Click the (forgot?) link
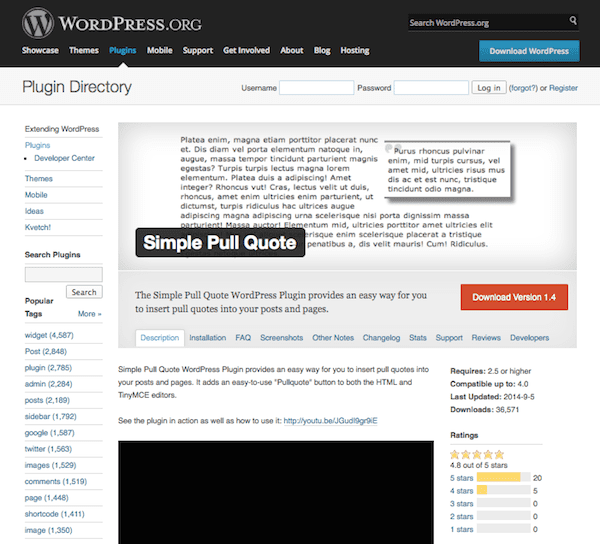The height and width of the screenshot is (544, 600). [x=523, y=88]
